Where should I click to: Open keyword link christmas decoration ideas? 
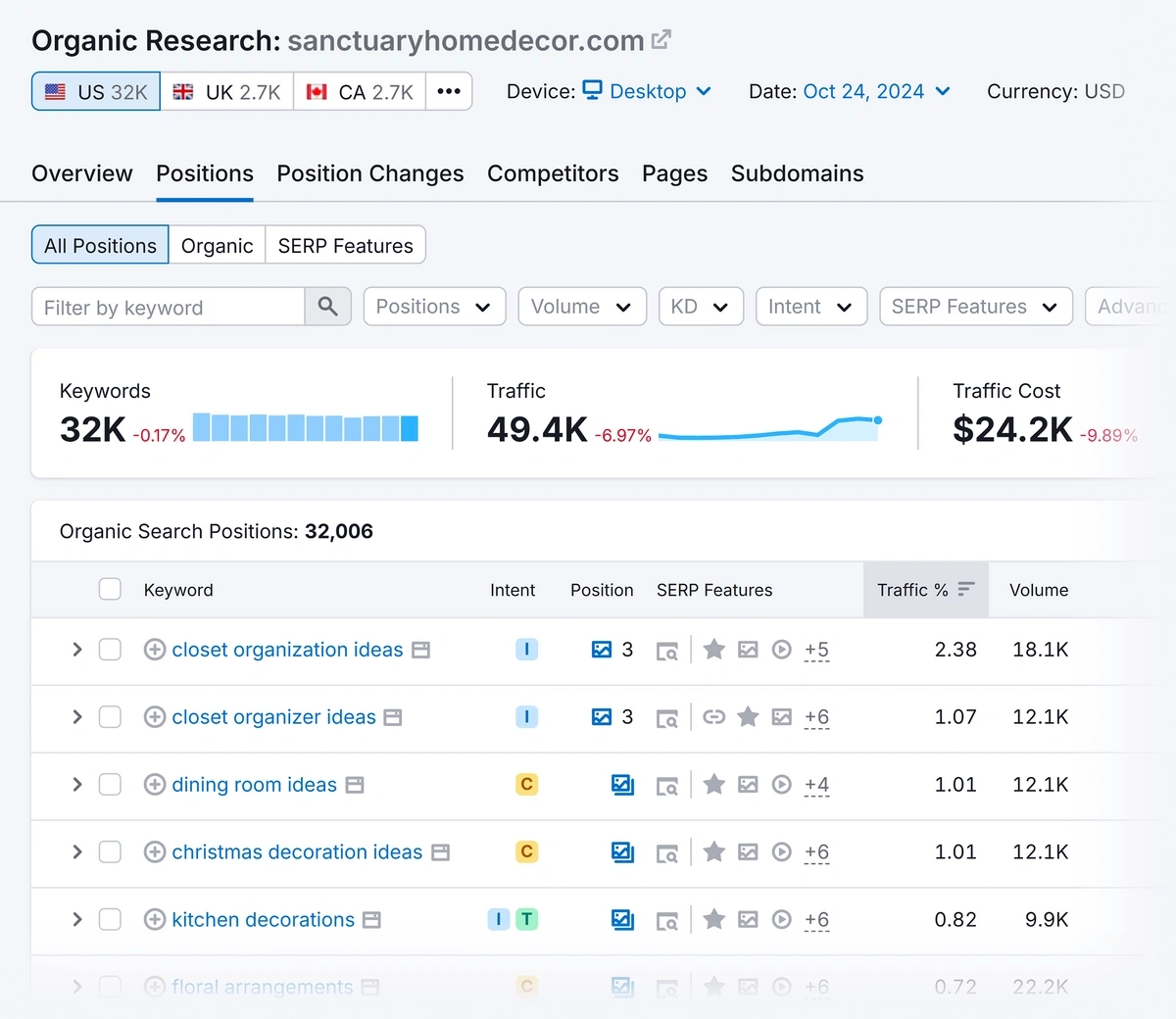(297, 852)
